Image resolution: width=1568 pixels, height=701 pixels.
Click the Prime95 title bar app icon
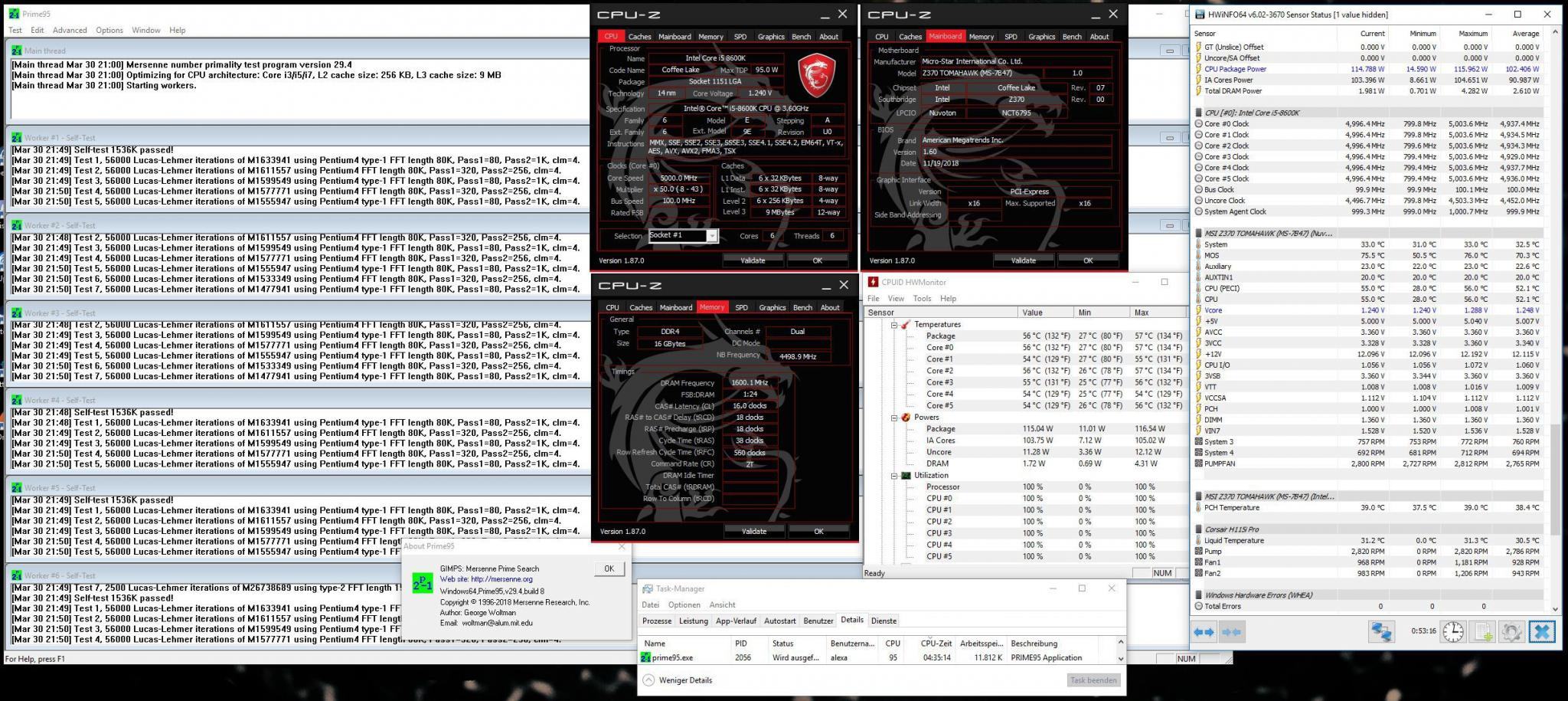tap(14, 15)
